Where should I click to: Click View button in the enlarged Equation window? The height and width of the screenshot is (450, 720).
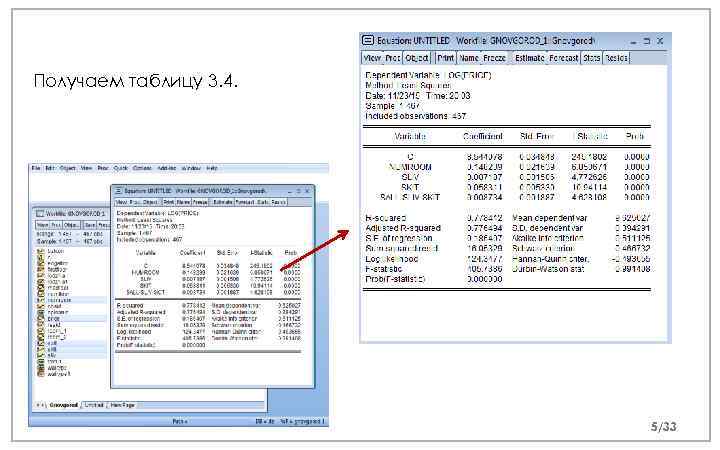[x=372, y=58]
